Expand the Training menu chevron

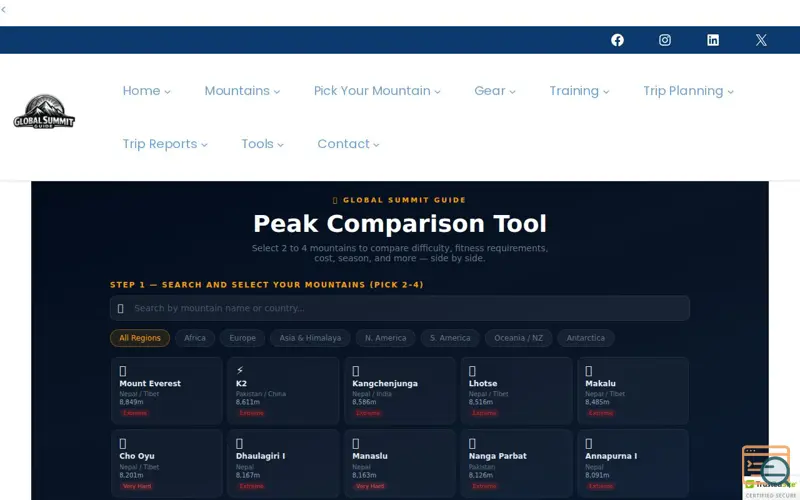pyautogui.click(x=606, y=92)
